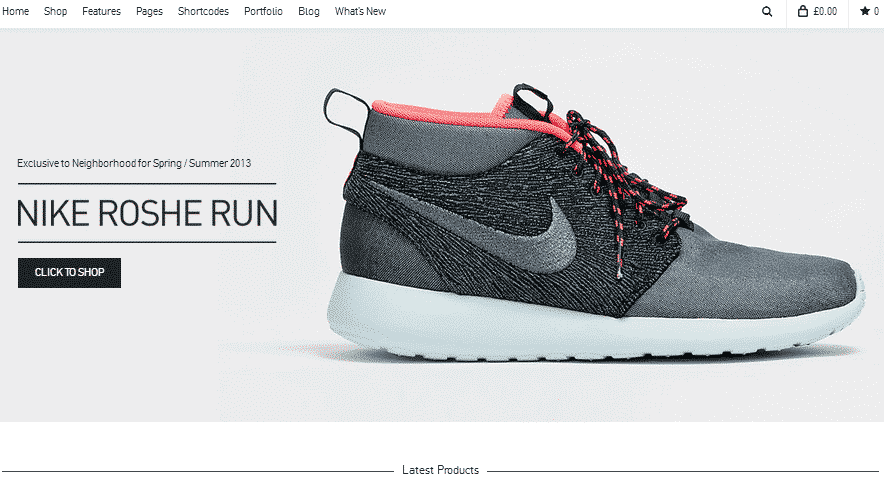
Task: Click the £0.00 cart total
Action: (x=825, y=11)
